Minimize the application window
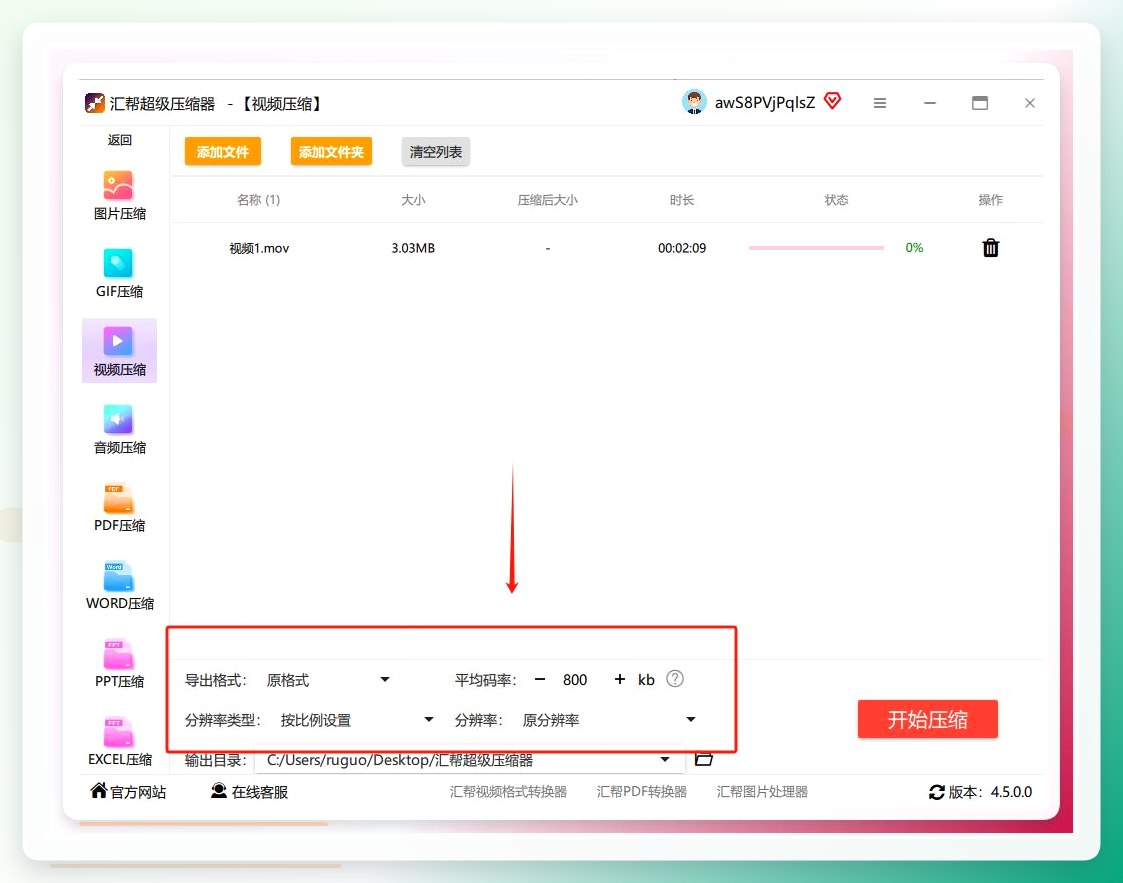1123x883 pixels. pyautogui.click(x=930, y=103)
